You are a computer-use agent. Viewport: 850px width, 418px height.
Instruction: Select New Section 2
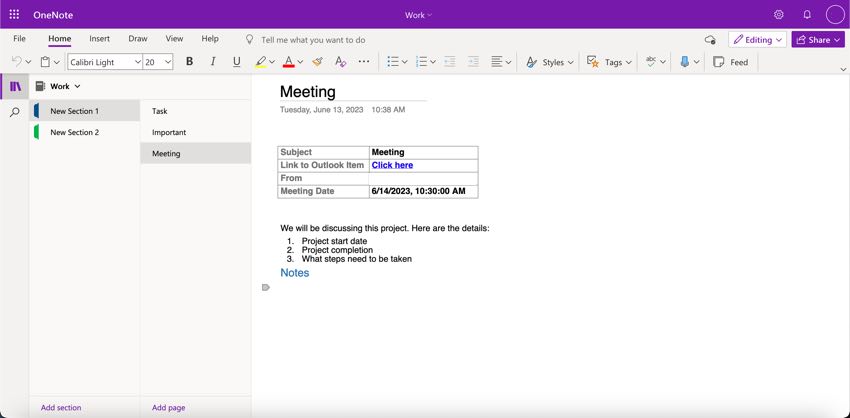point(85,132)
